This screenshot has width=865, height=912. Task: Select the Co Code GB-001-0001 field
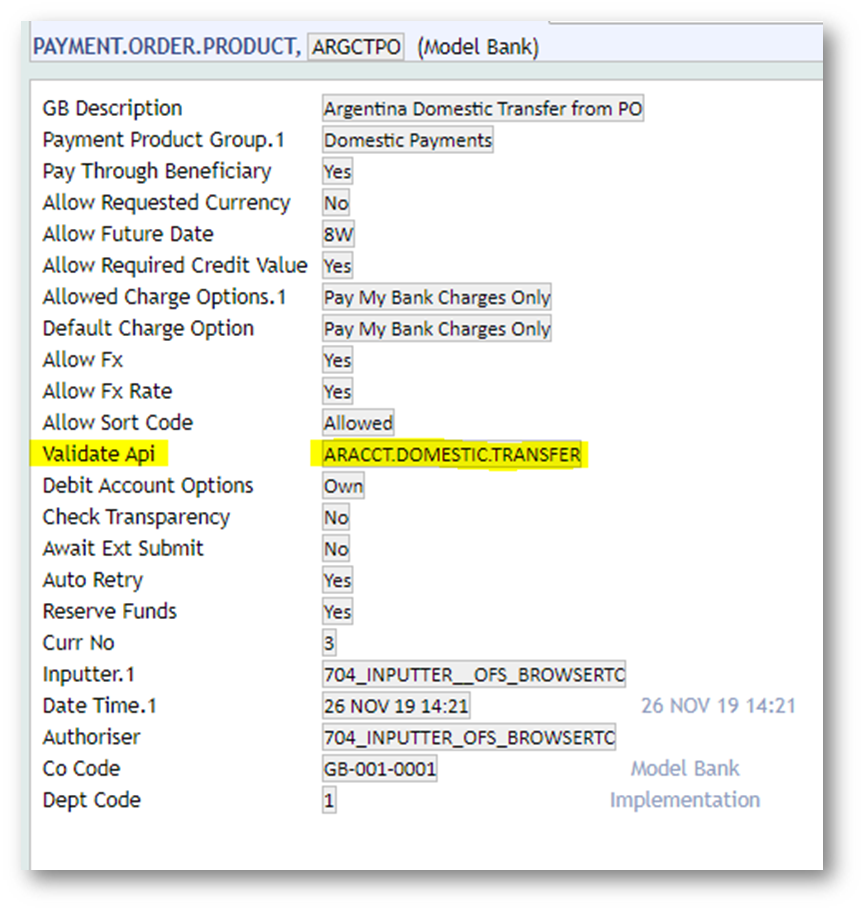tap(380, 769)
